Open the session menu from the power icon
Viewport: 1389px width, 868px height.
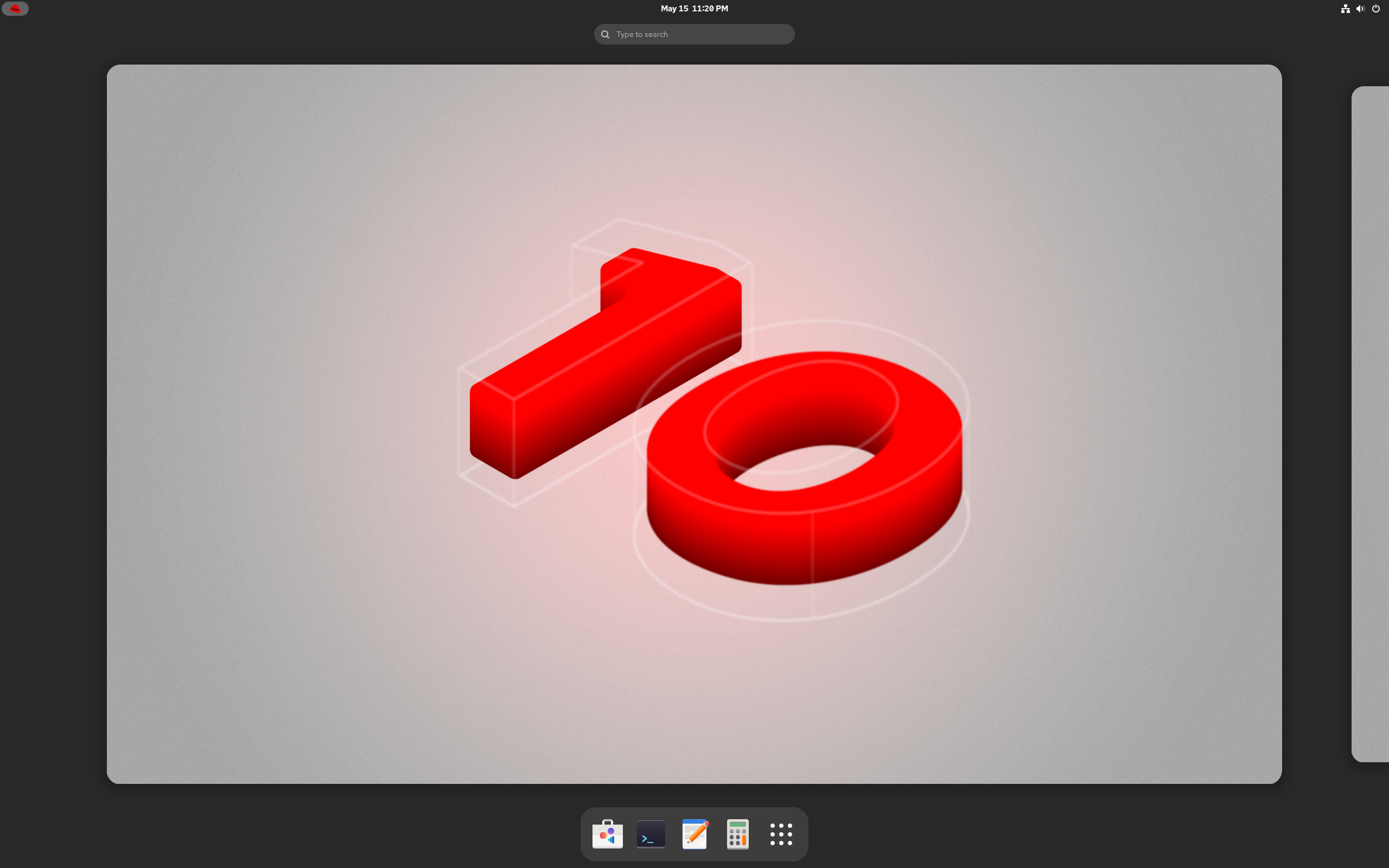point(1375,8)
